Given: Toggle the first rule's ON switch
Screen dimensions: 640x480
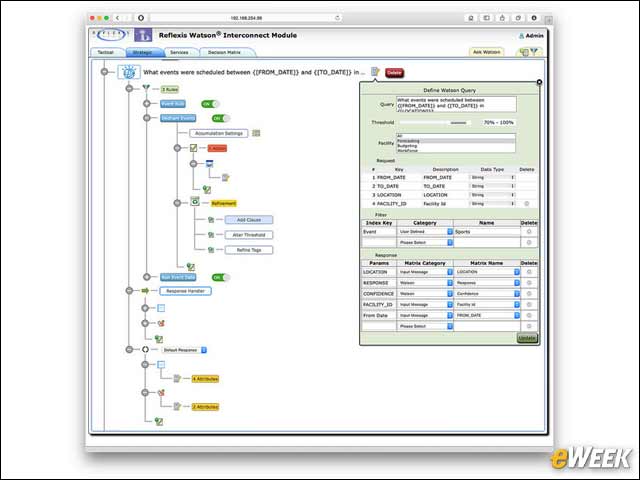Looking at the screenshot, I should coord(210,104).
